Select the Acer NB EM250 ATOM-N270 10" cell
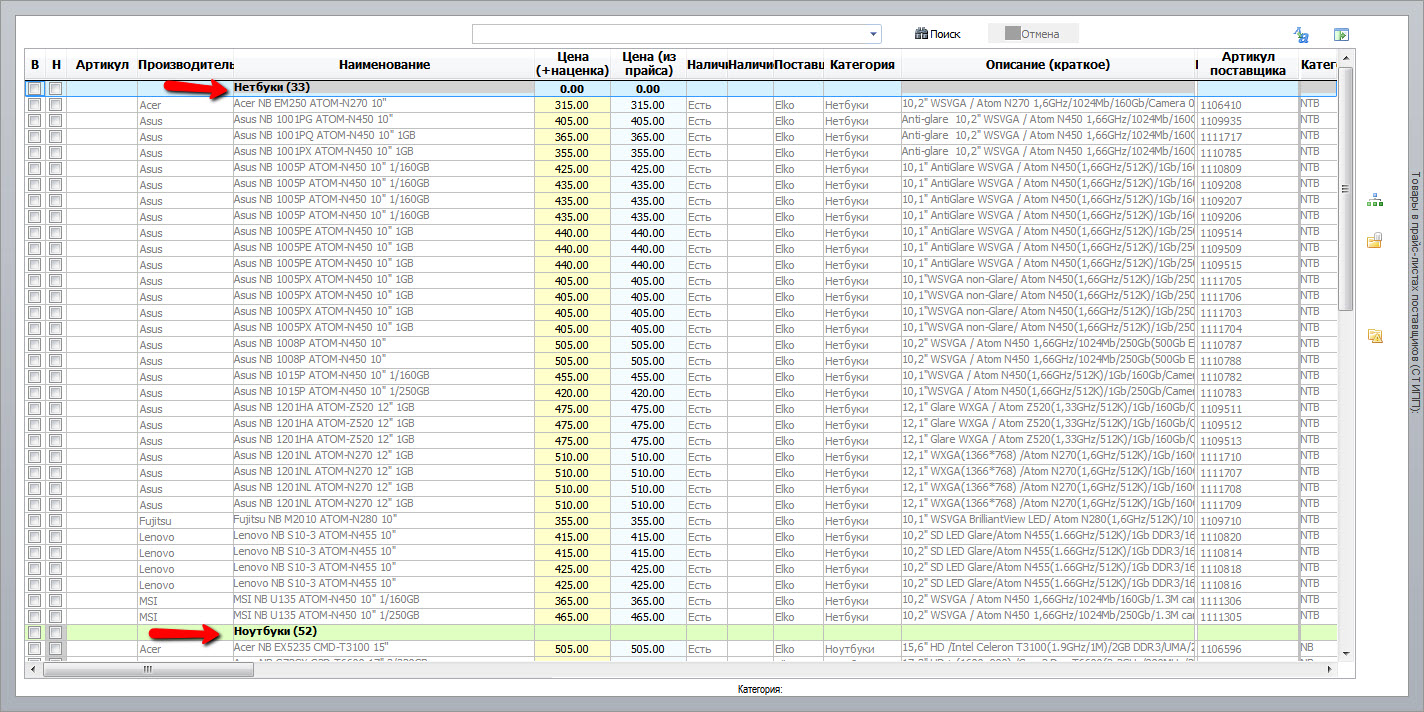The image size is (1424, 712). [x=384, y=105]
